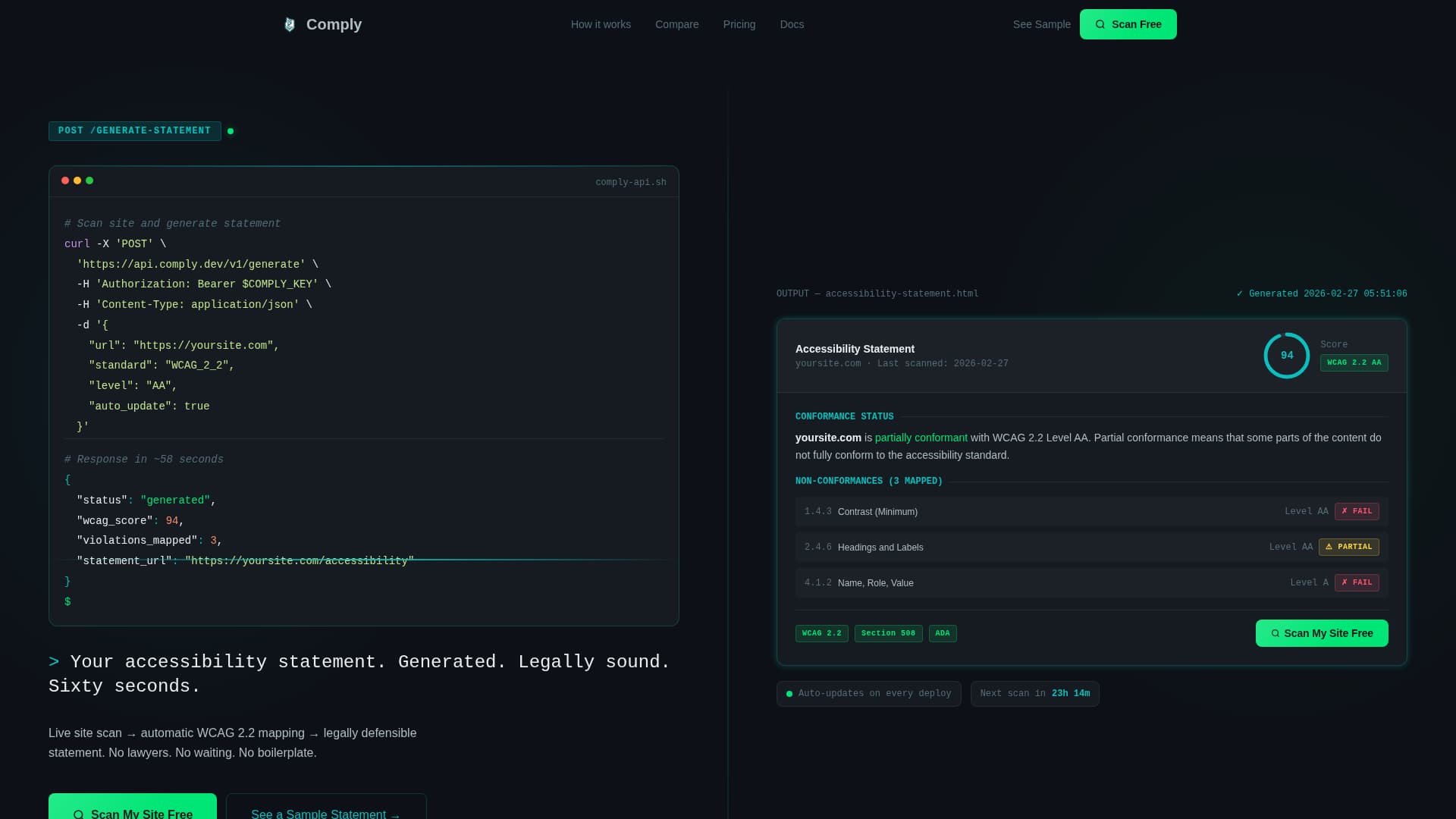Click the POST /GENERATE-STATEMENT badge
This screenshot has width=1456, height=819.
coord(134,131)
